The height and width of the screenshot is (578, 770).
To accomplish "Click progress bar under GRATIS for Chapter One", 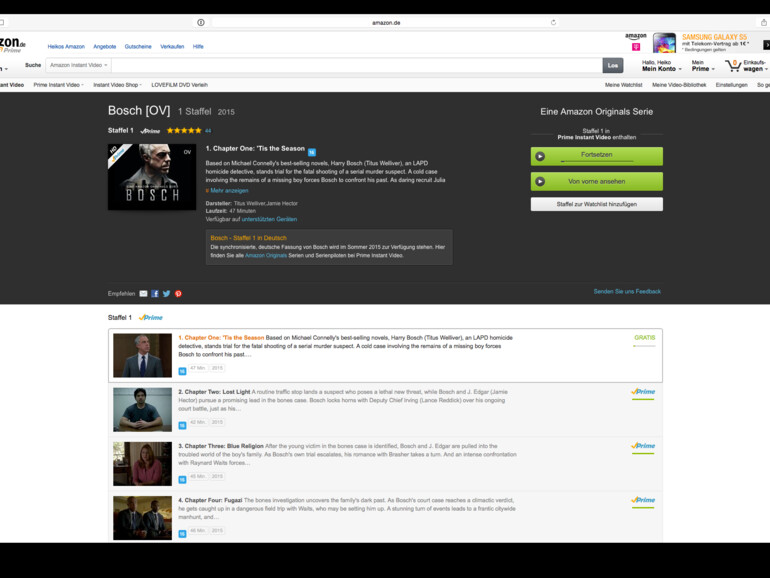I will pyautogui.click(x=644, y=346).
